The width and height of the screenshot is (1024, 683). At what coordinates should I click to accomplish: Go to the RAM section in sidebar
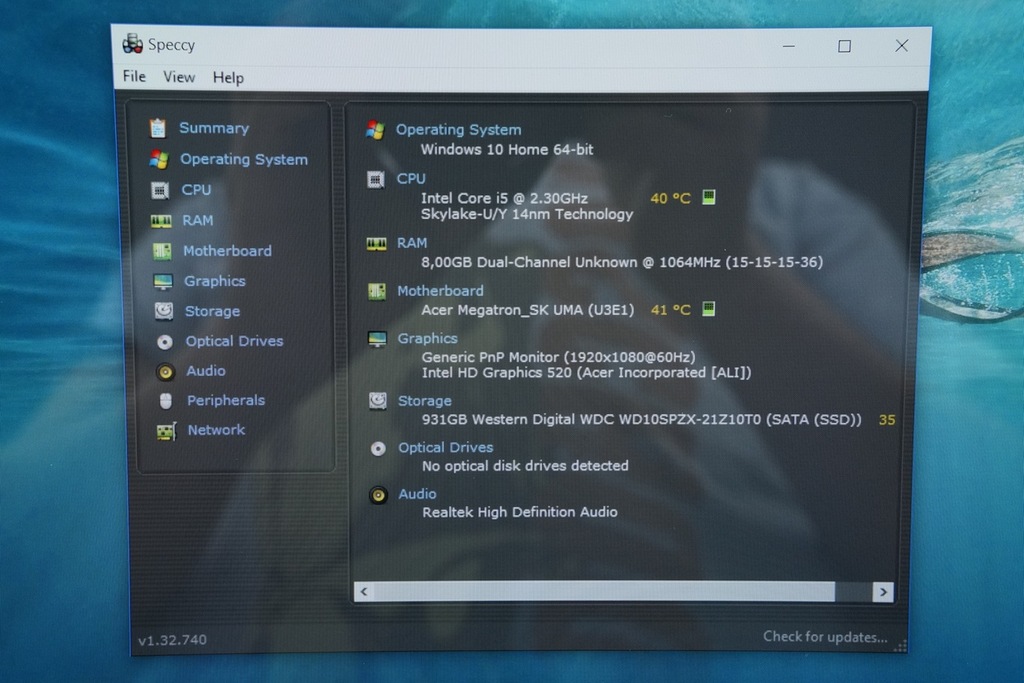(x=198, y=221)
